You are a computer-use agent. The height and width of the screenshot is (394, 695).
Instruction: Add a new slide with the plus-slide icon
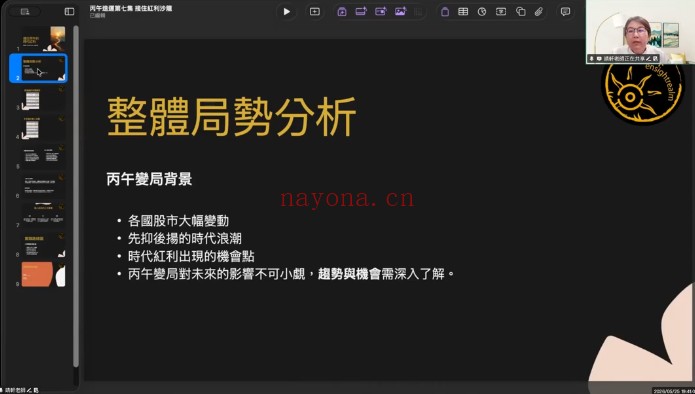(x=315, y=12)
